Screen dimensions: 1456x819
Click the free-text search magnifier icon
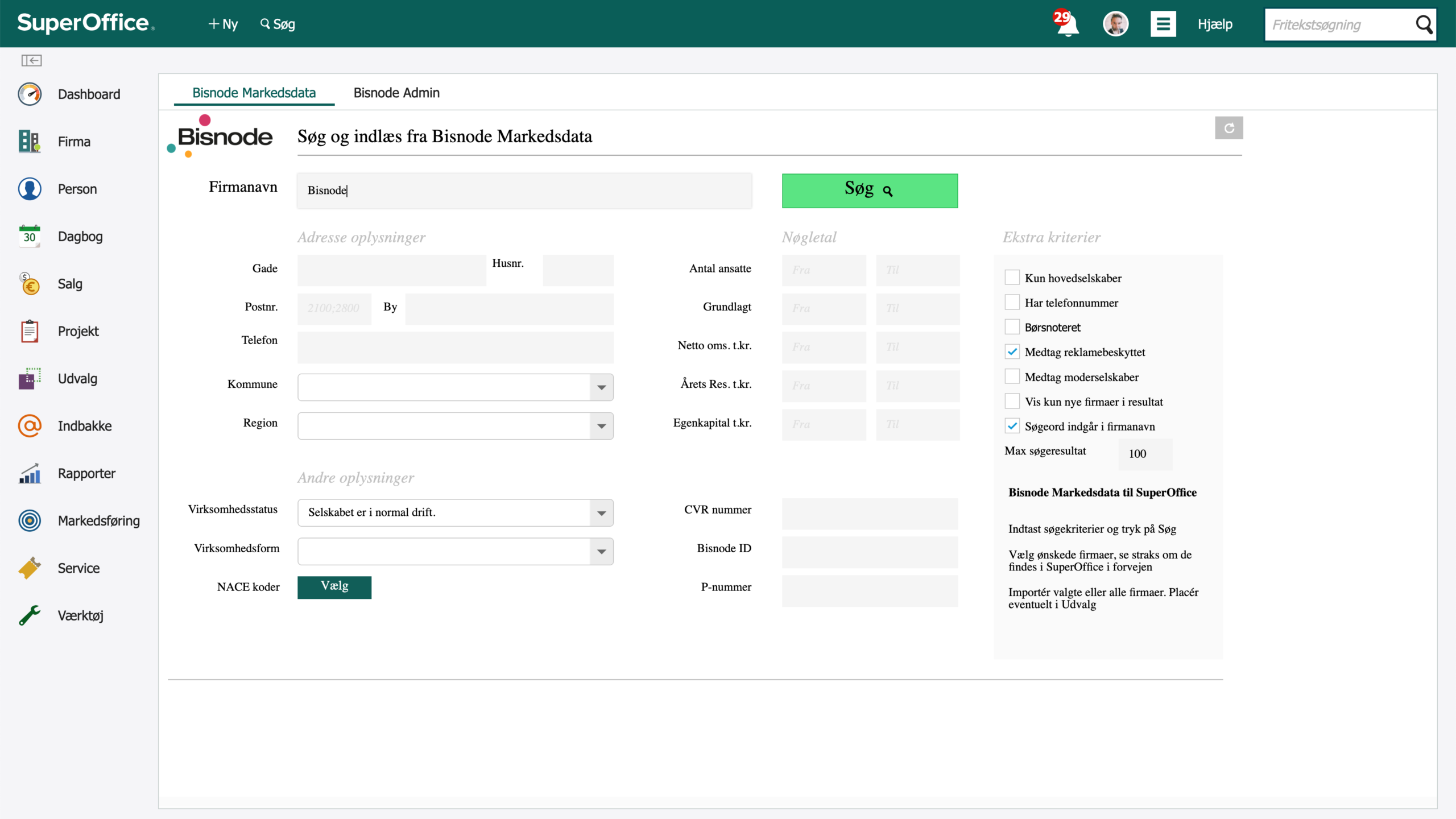coord(1424,24)
